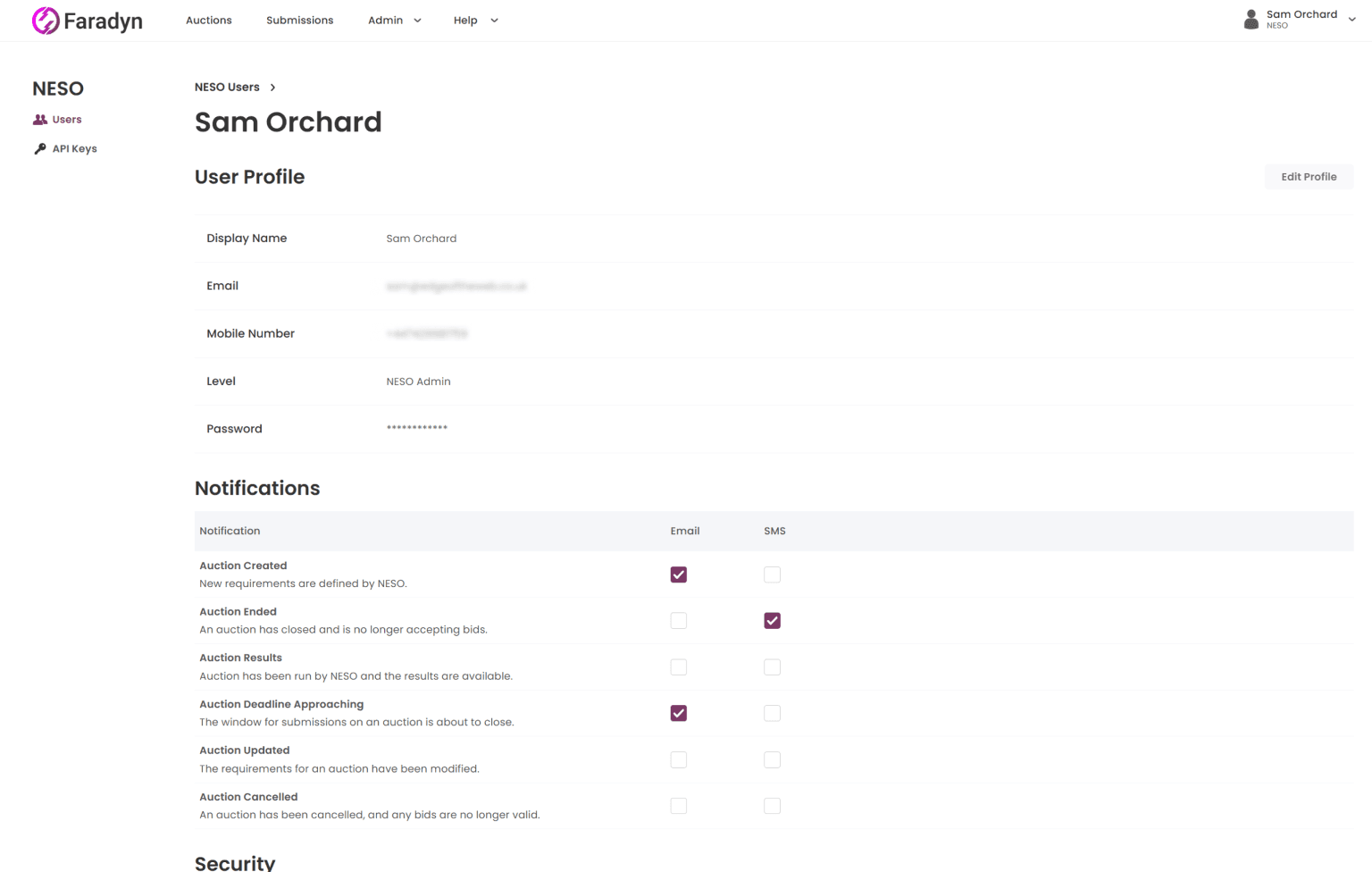Check SMS for Auction Cancelled

tap(772, 806)
